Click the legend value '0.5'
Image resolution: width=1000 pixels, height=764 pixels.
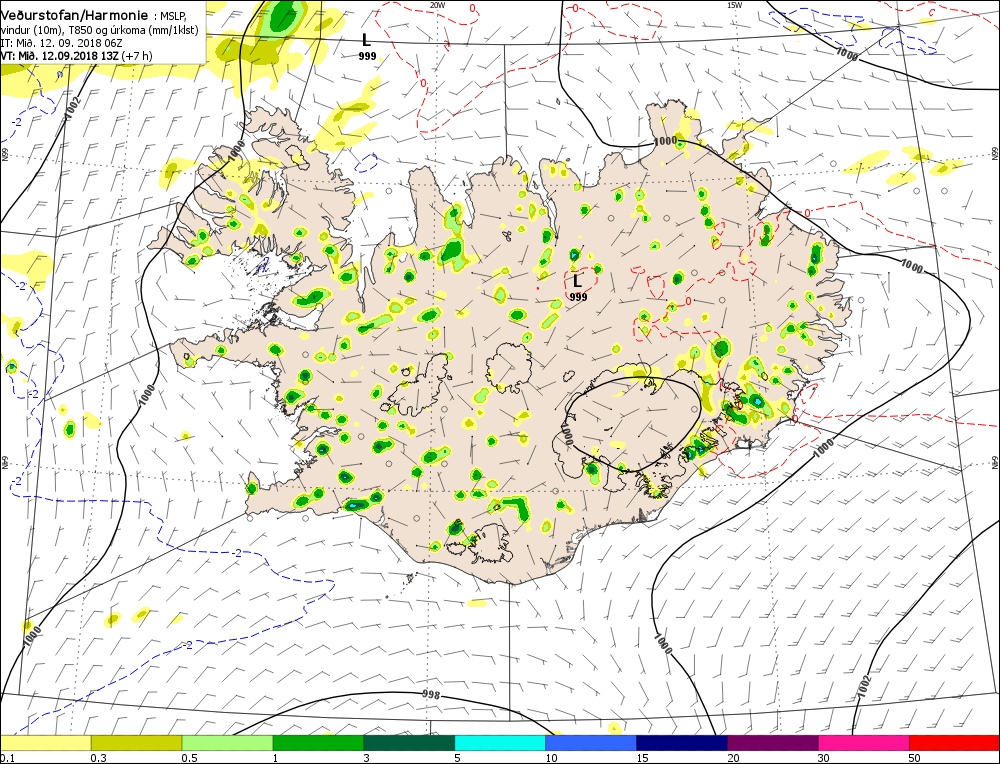tap(189, 758)
